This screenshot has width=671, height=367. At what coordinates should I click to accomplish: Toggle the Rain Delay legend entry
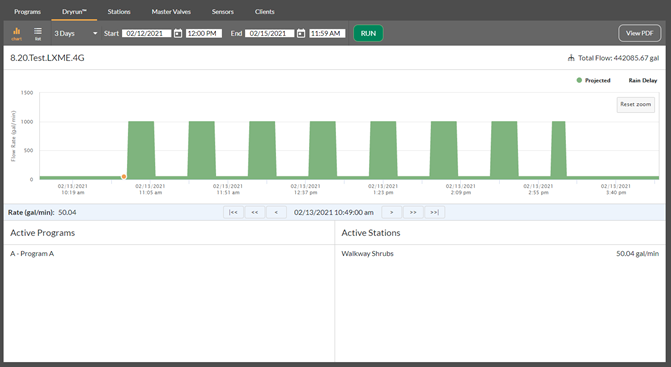[x=642, y=80]
